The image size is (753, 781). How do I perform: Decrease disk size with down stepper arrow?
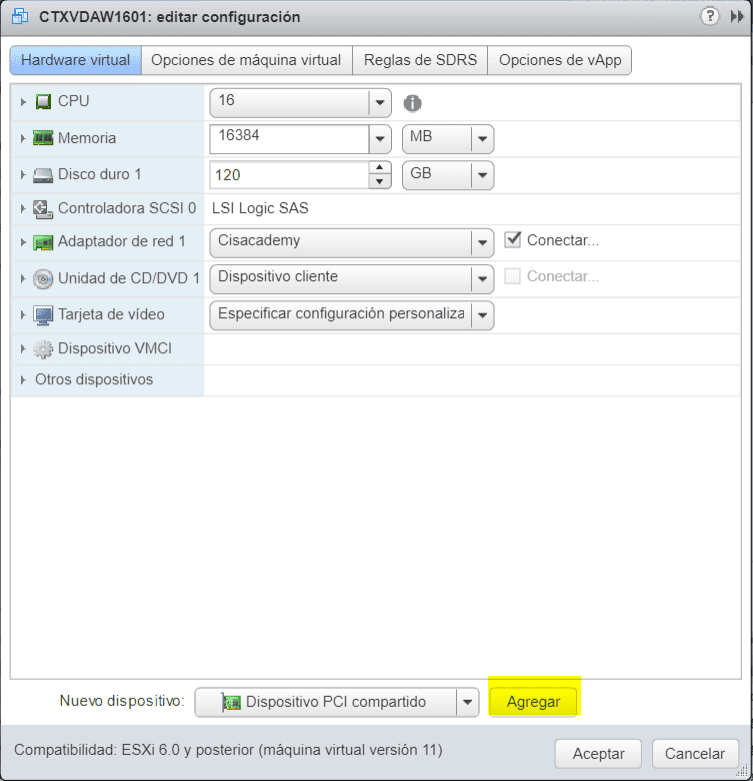(379, 182)
